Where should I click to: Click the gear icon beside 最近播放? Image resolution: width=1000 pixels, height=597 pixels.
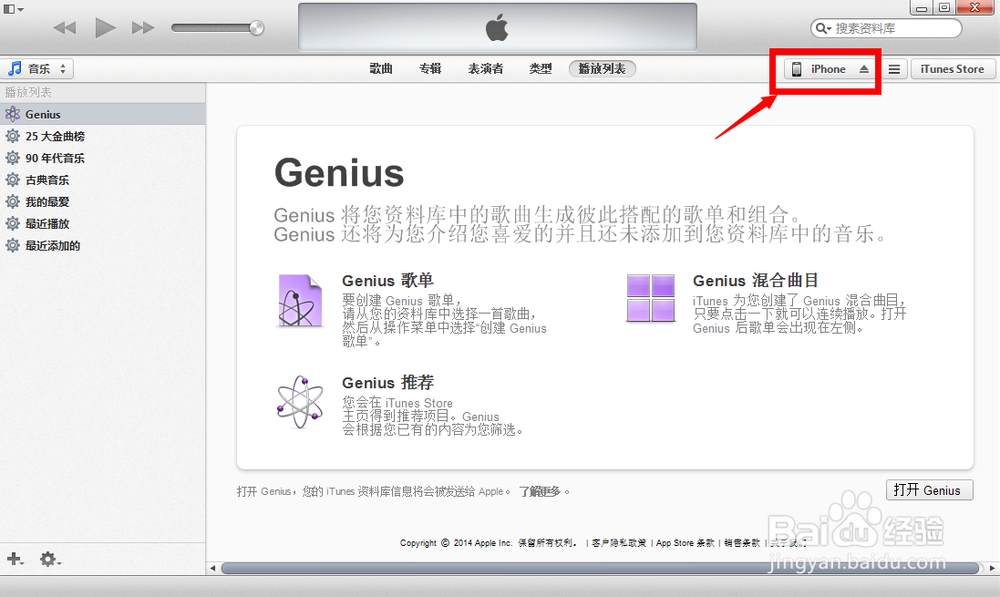[x=12, y=223]
